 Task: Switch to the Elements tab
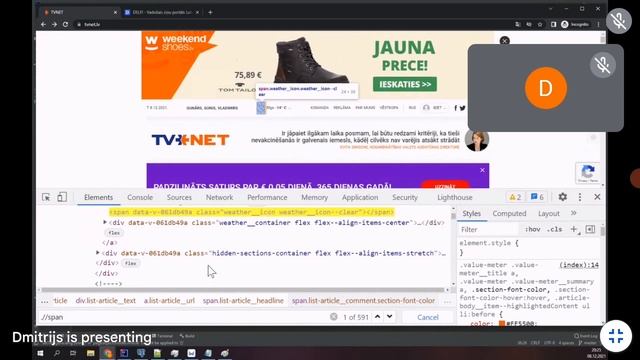(x=98, y=197)
